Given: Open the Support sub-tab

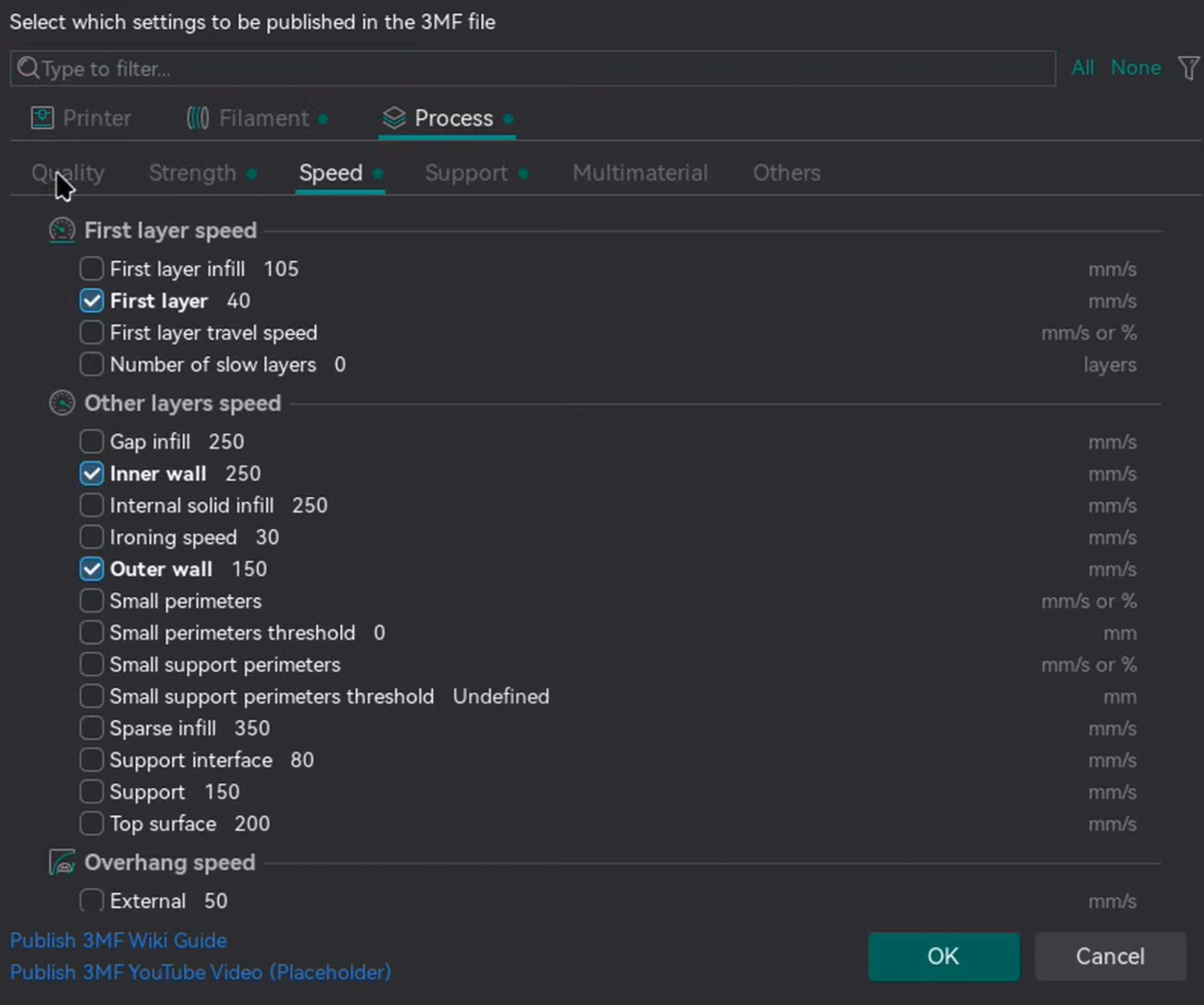Looking at the screenshot, I should coord(476,173).
